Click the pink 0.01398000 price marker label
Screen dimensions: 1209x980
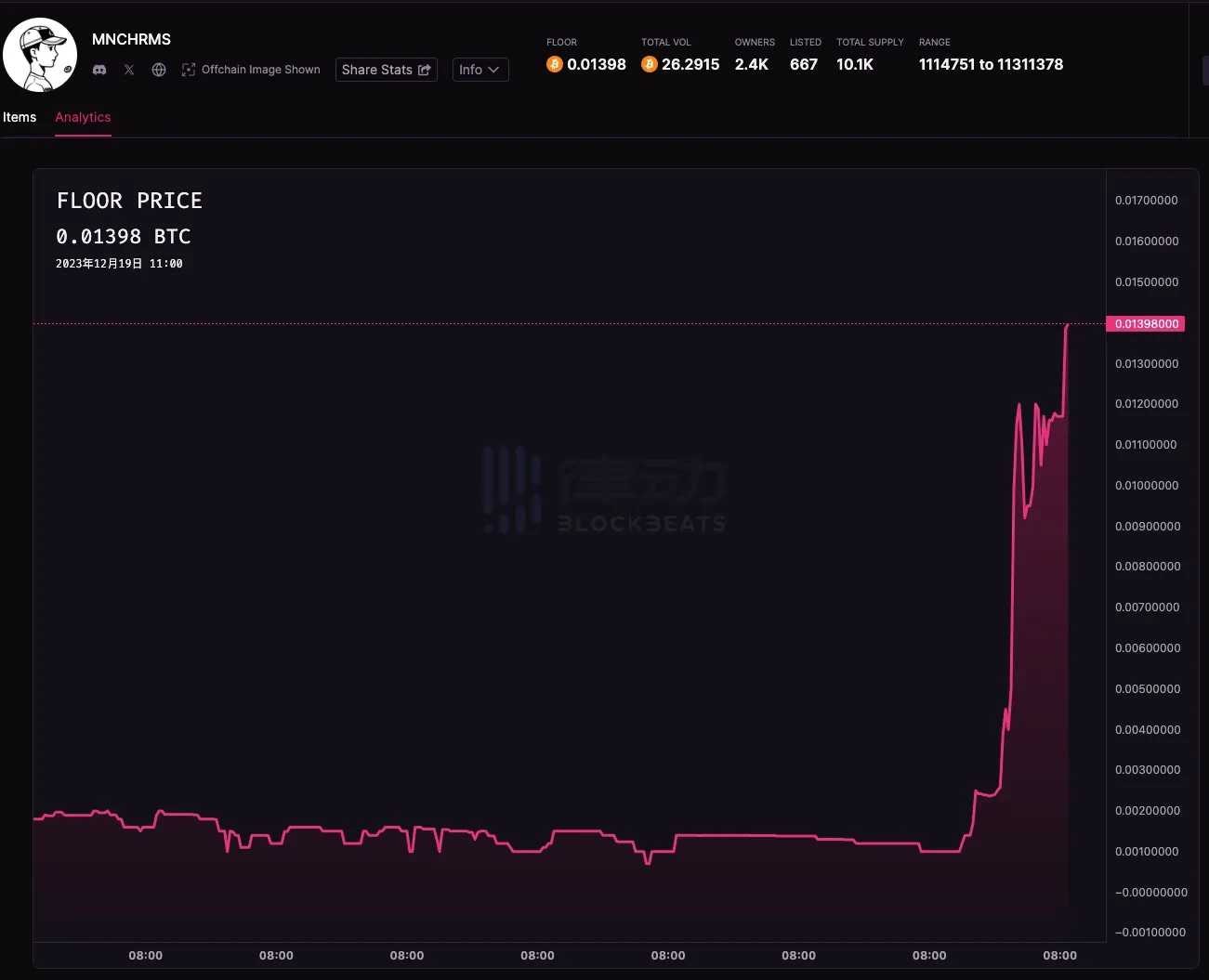point(1146,324)
